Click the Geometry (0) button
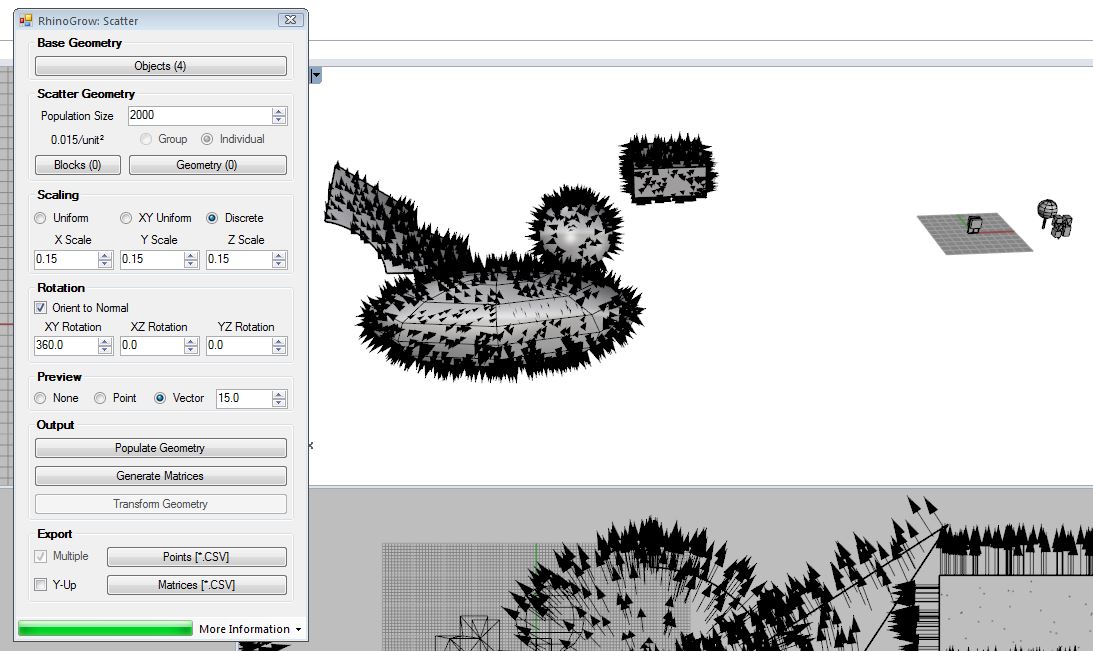Image resolution: width=1093 pixels, height=651 pixels. click(207, 164)
